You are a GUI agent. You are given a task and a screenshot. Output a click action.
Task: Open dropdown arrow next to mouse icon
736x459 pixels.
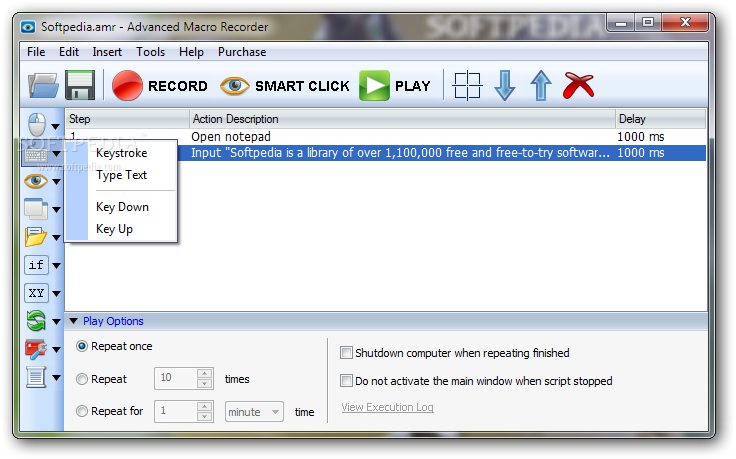point(56,127)
